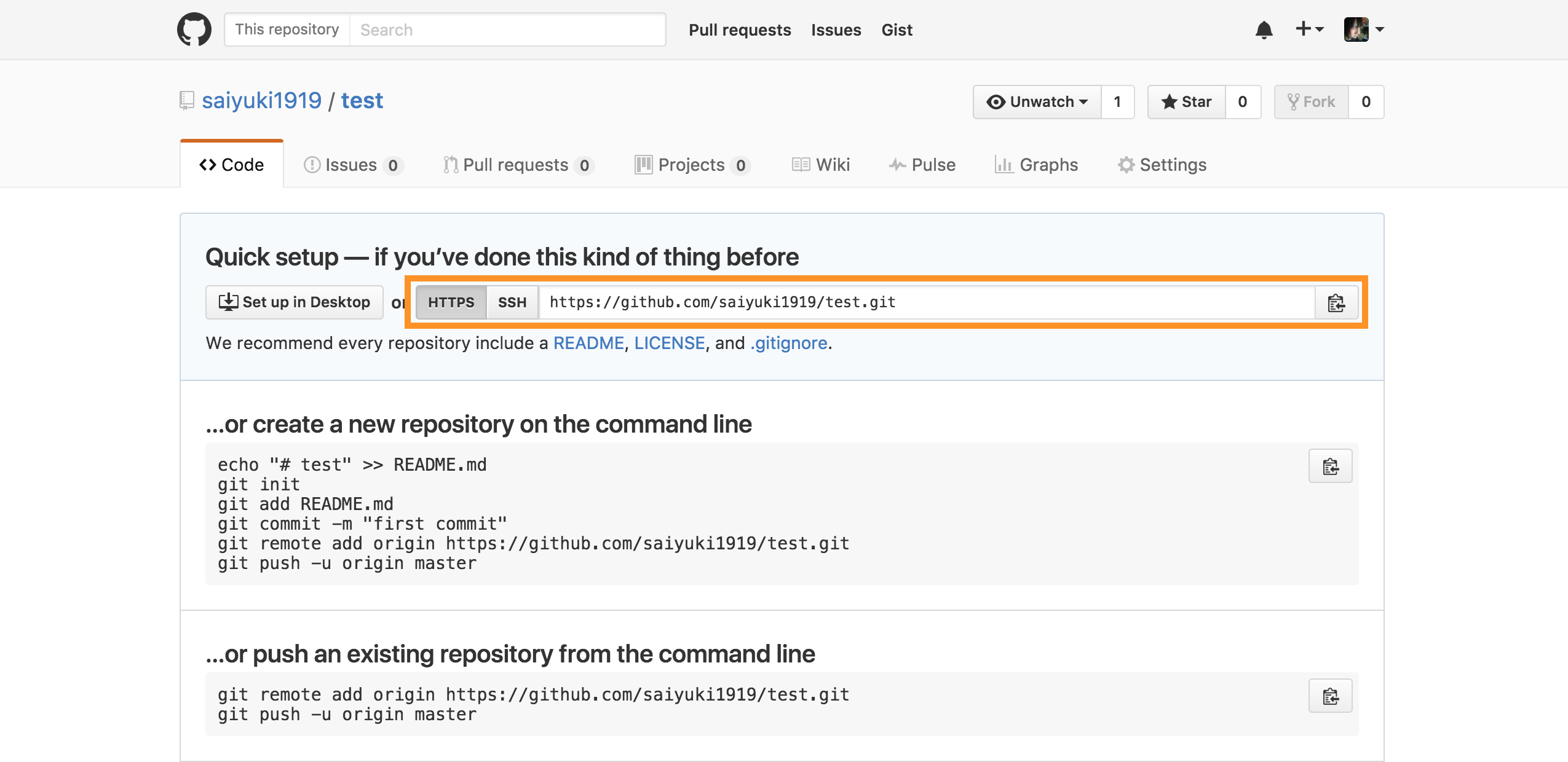Click the Set up in Desktop button
Viewport: 1568px width, 762px height.
294,302
